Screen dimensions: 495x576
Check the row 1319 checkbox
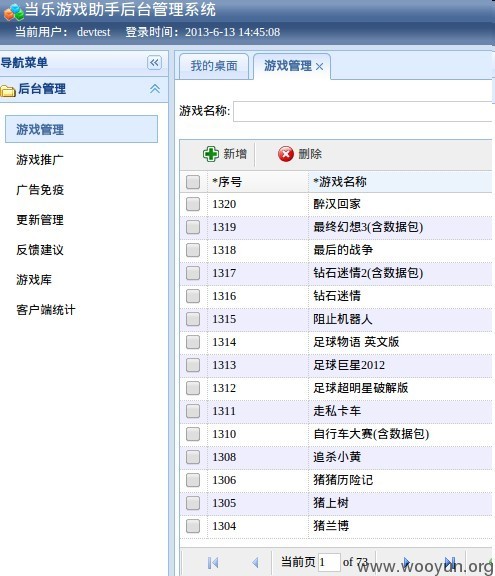(x=193, y=227)
